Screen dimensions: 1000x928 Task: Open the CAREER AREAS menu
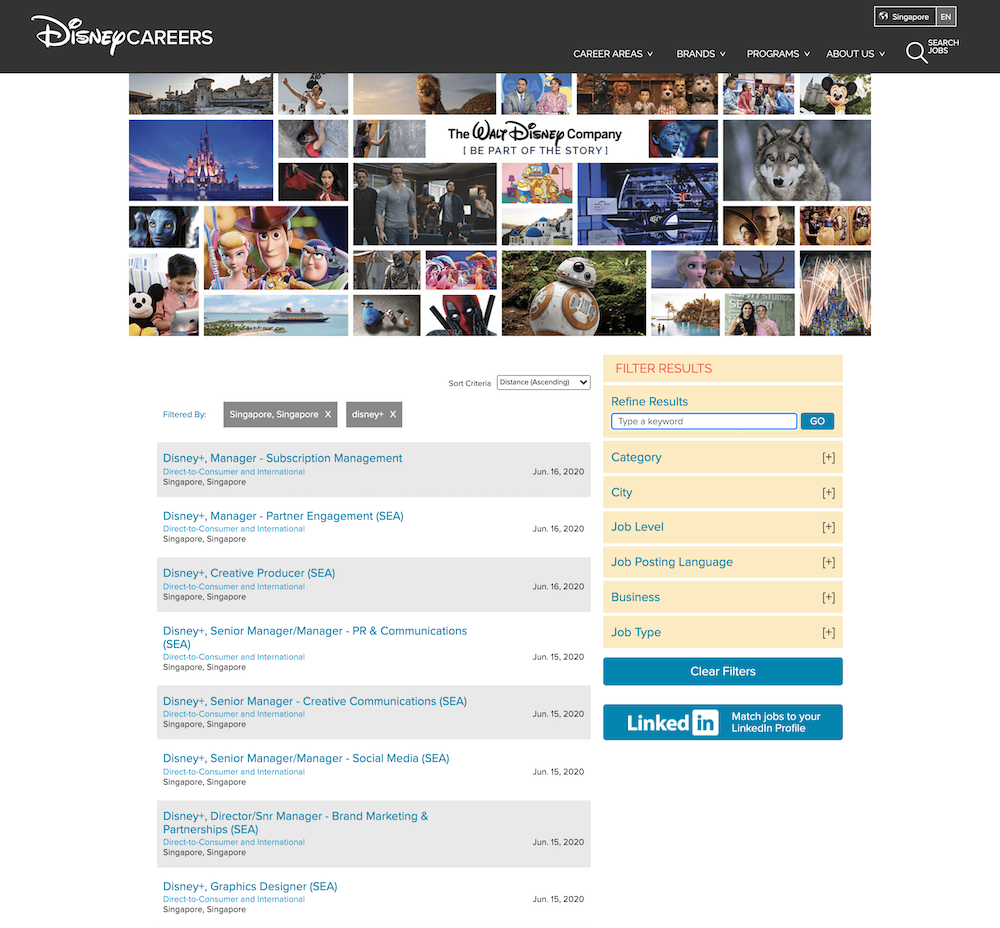pos(612,53)
